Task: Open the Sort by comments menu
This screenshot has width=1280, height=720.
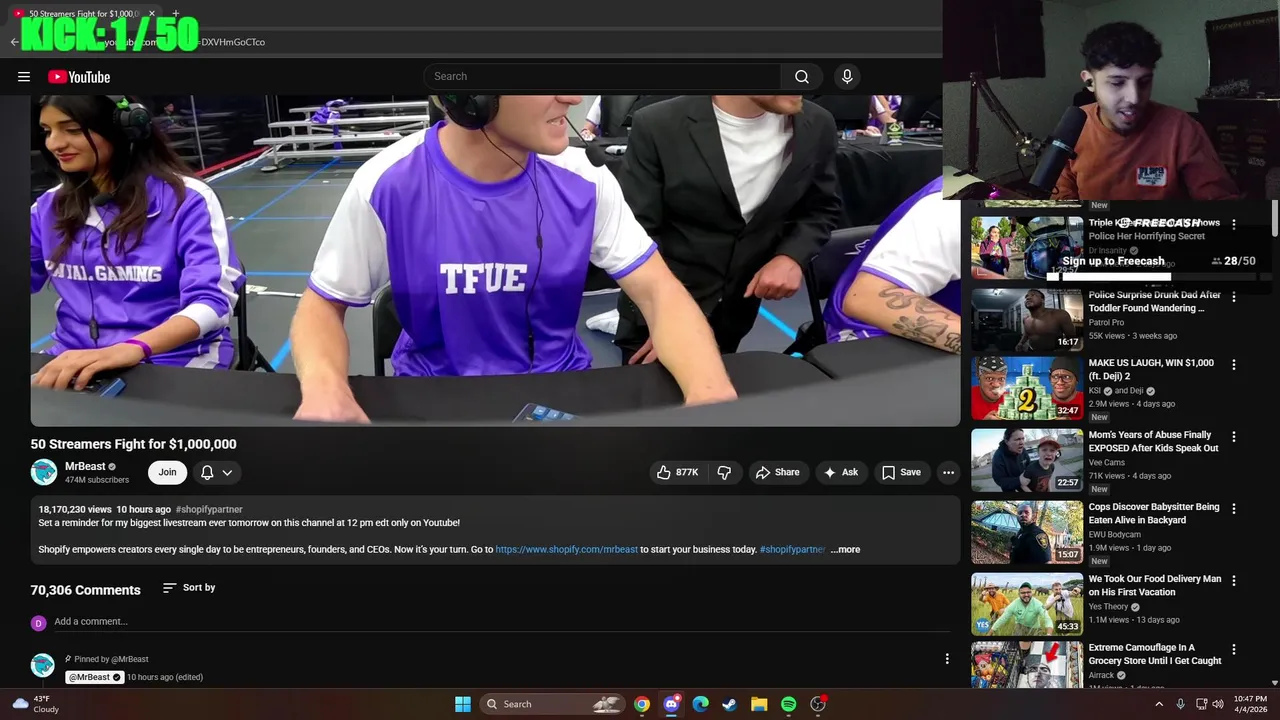Action: click(189, 588)
